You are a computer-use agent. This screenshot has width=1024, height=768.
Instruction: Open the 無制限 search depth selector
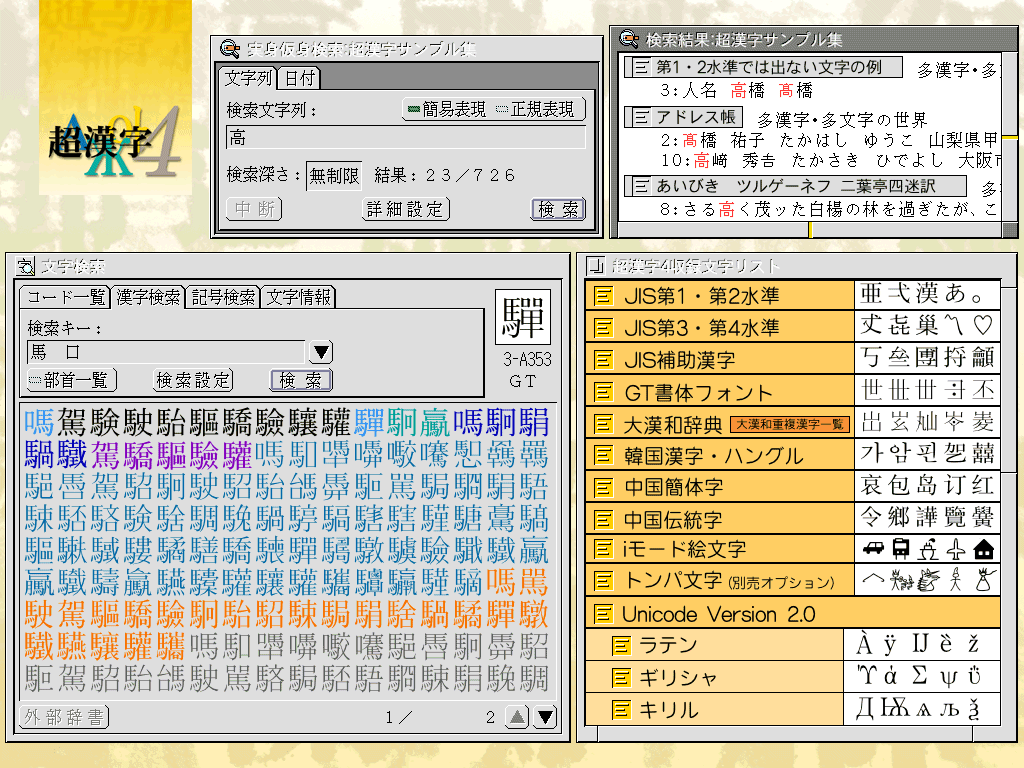(x=334, y=175)
